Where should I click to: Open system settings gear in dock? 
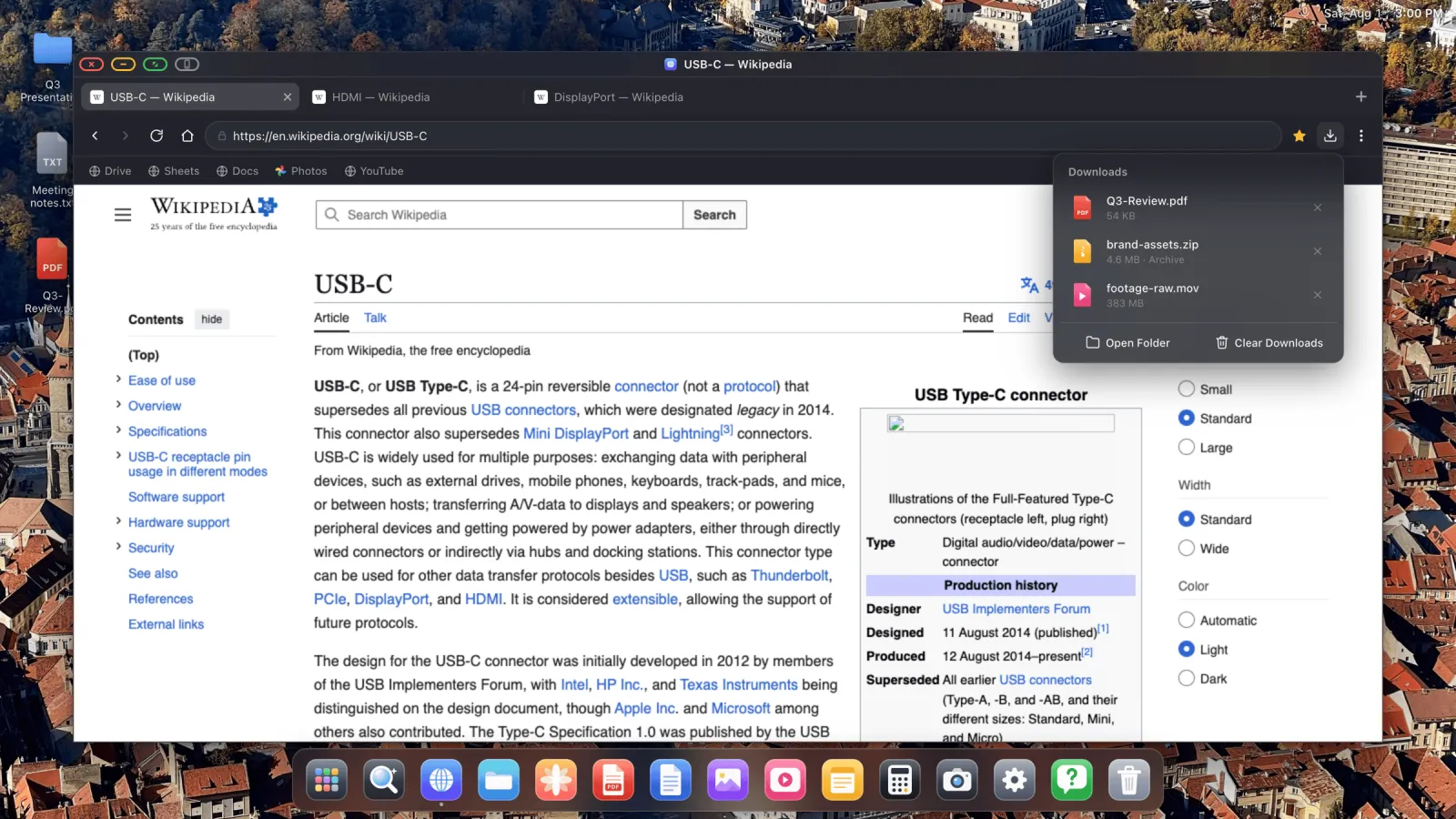pos(1015,780)
